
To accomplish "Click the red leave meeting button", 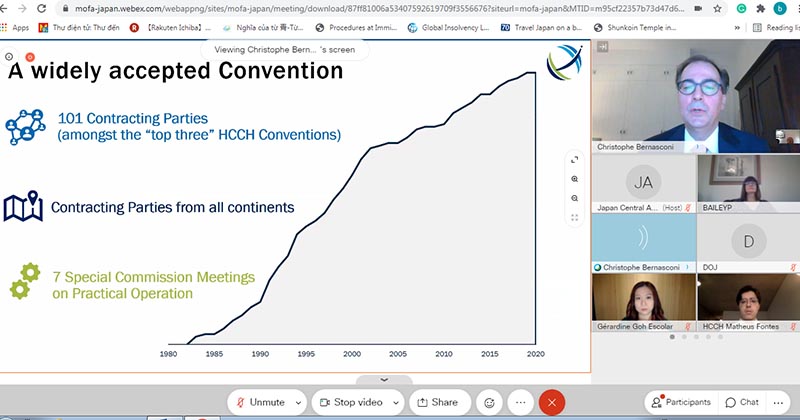I will coord(551,402).
